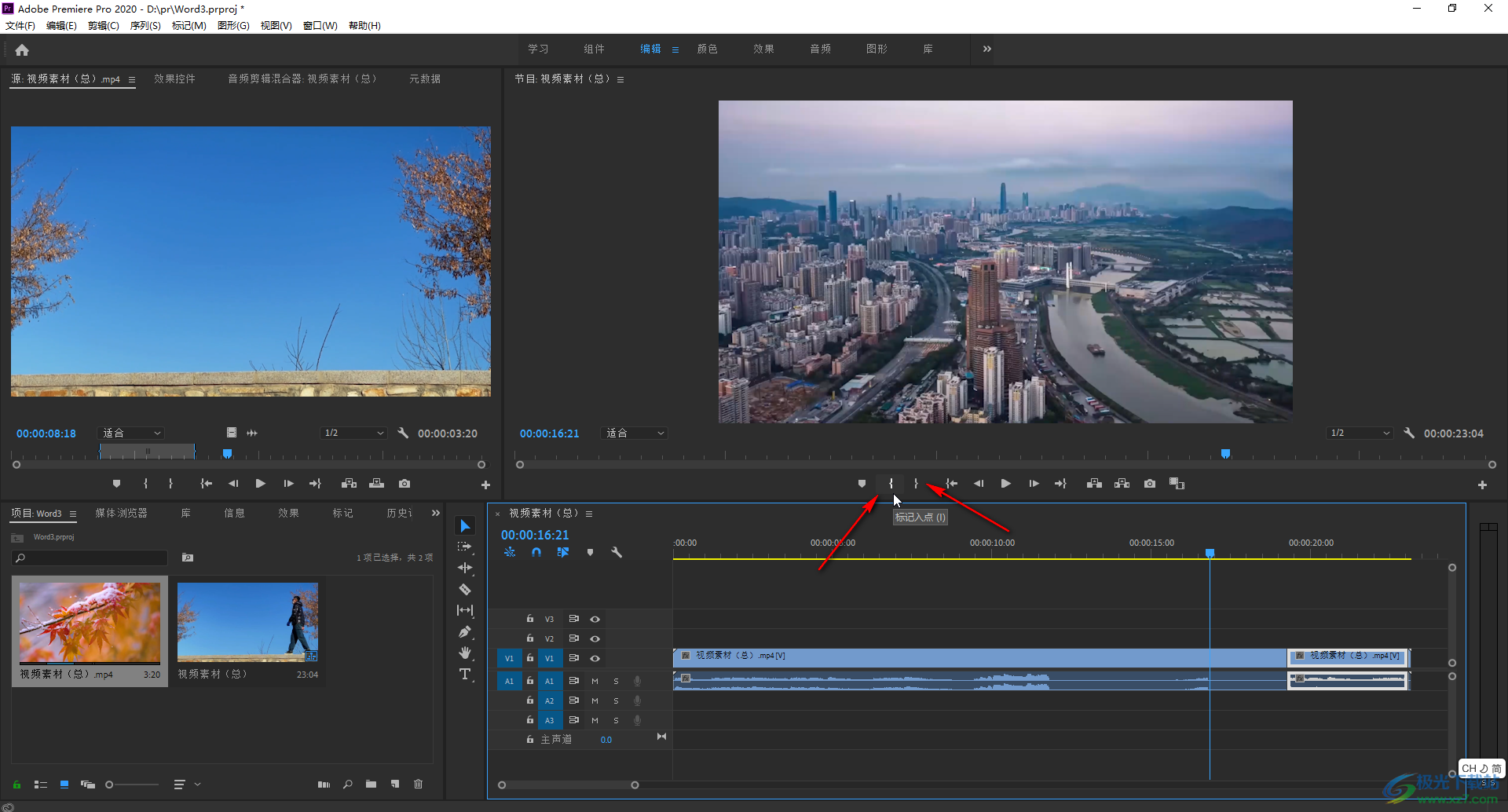Go to Home screen
This screenshot has height=812, width=1508.
pyautogui.click(x=22, y=49)
